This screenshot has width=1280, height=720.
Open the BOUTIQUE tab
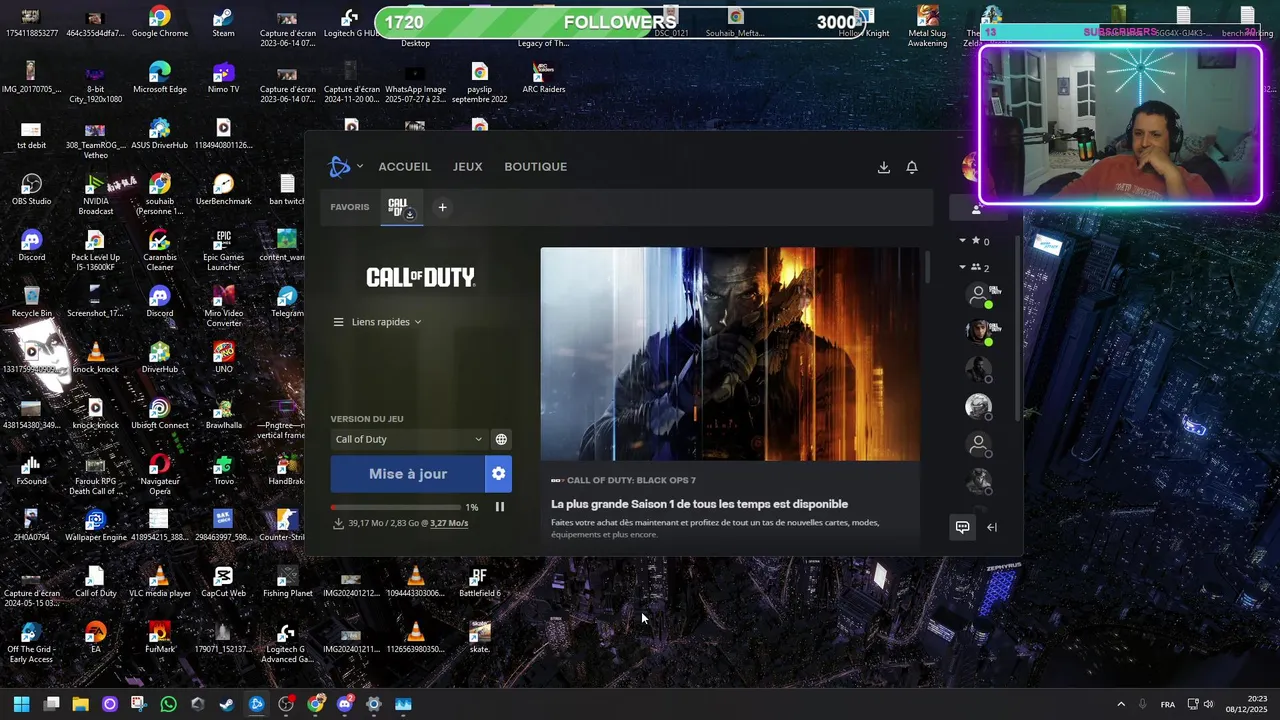coord(536,167)
